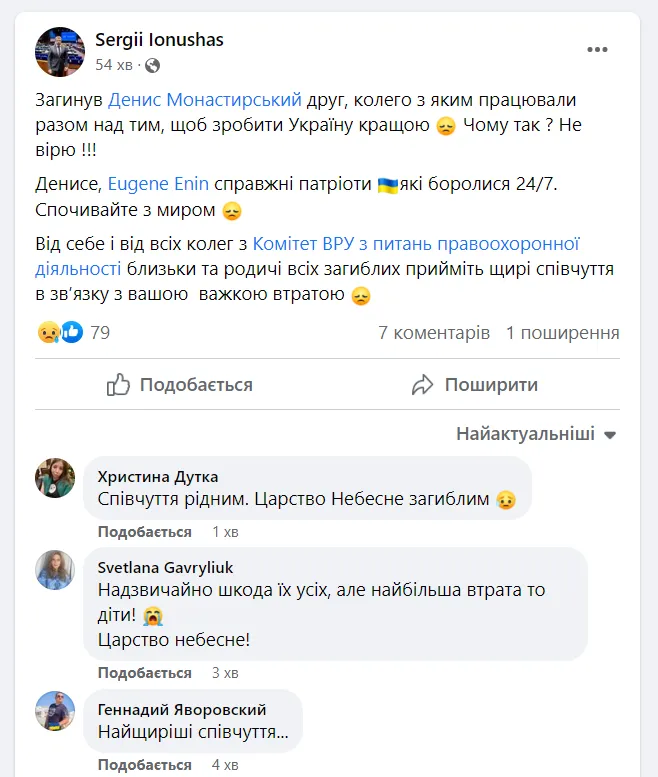Click the public audience globe icon
Viewport: 658px width, 777px height.
[153, 65]
